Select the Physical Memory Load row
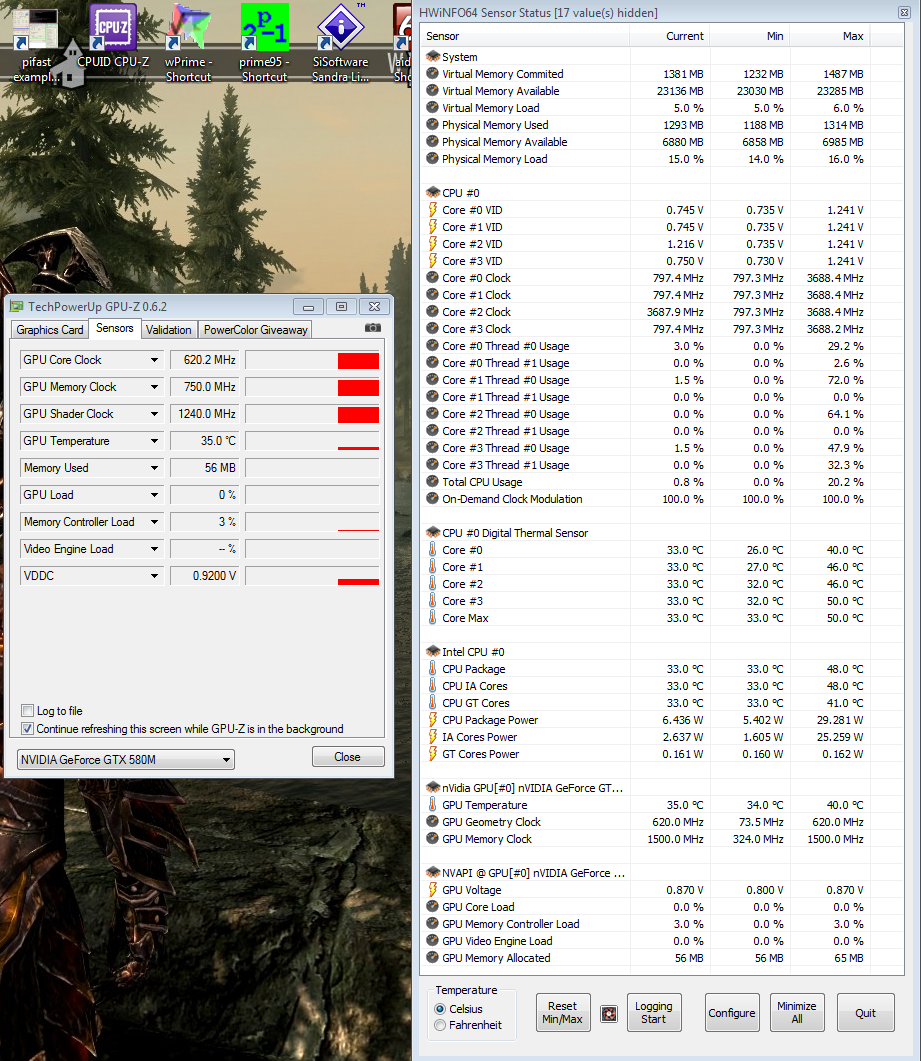This screenshot has height=1061, width=921. point(662,159)
